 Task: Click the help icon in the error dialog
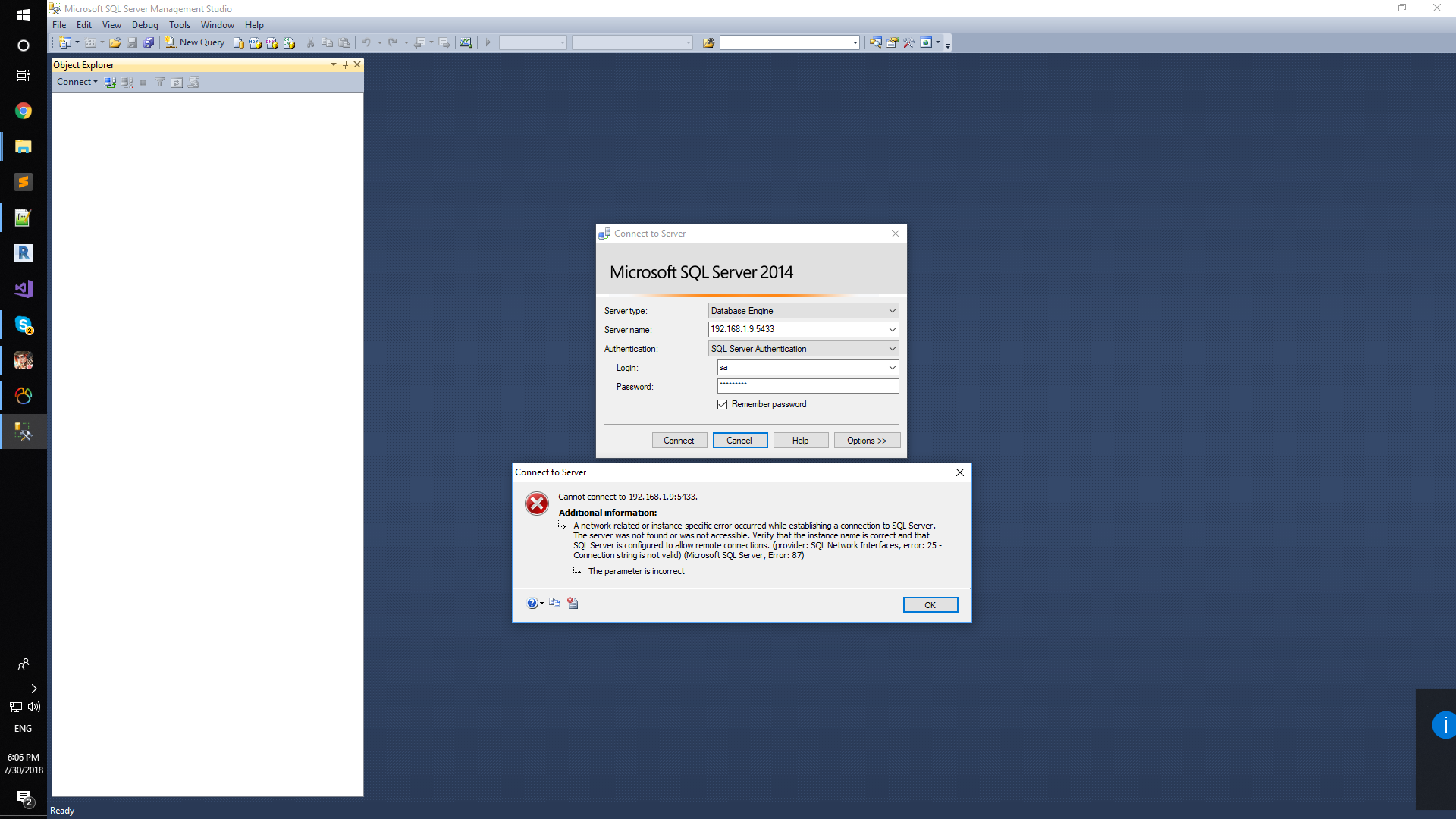532,604
